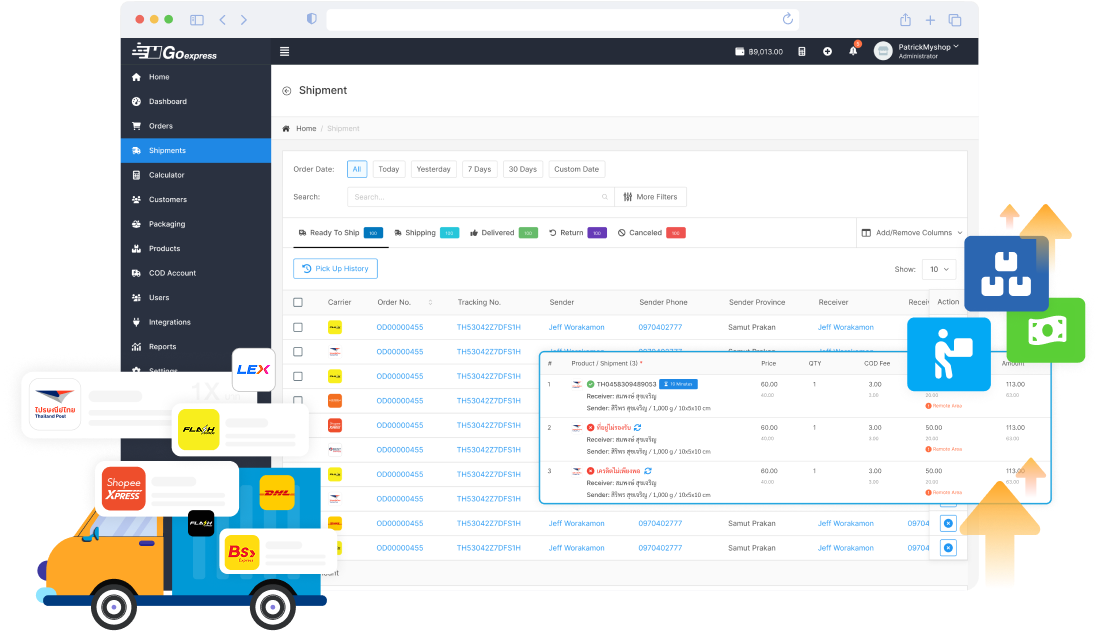The width and height of the screenshot is (1099, 632).
Task: Open a new browser tab with plus icon
Action: tap(930, 20)
